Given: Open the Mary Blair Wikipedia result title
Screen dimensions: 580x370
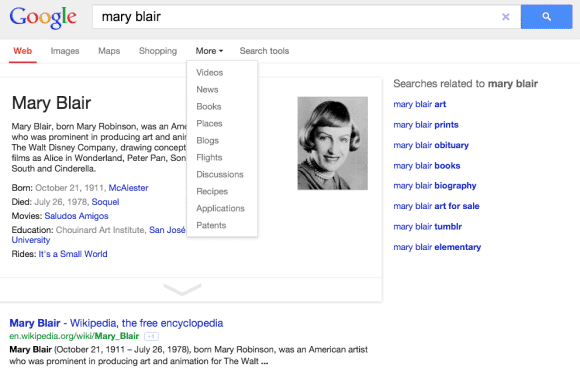Looking at the screenshot, I should 116,323.
